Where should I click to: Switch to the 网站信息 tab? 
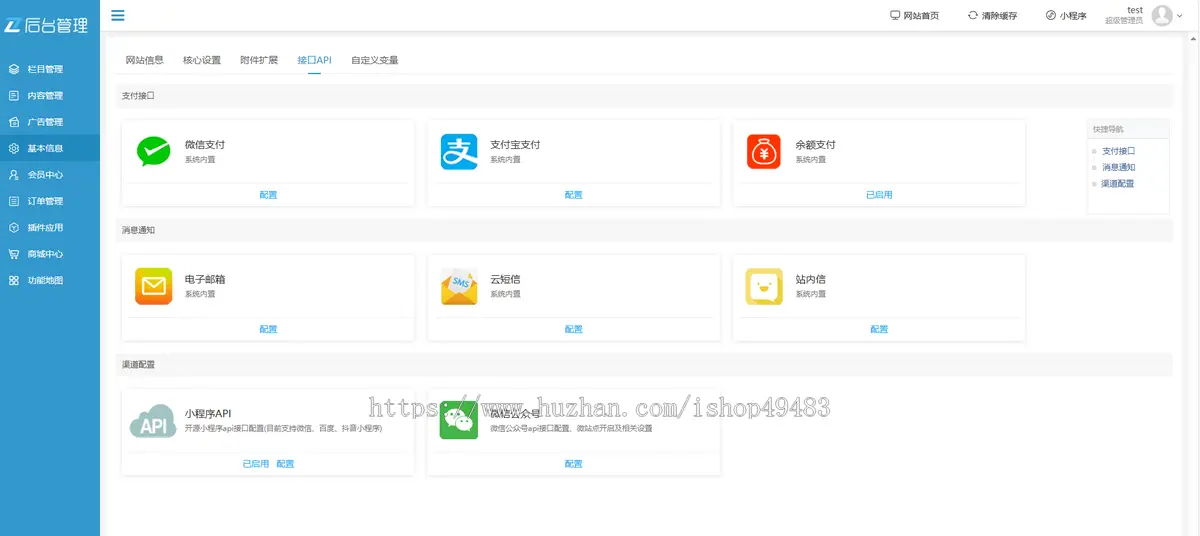click(144, 60)
